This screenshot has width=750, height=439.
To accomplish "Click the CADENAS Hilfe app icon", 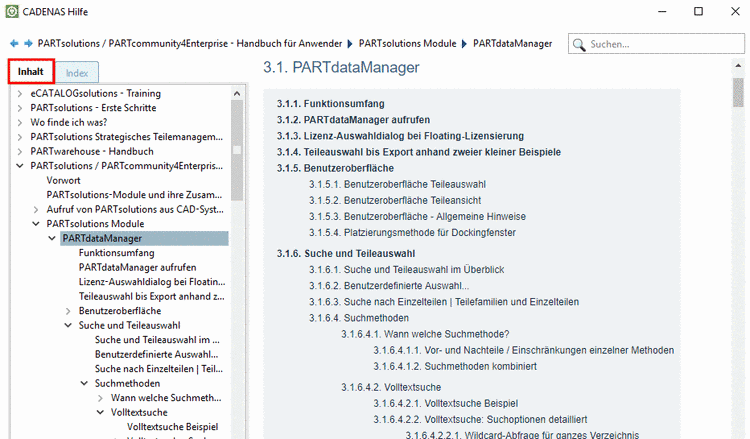I will (12, 11).
